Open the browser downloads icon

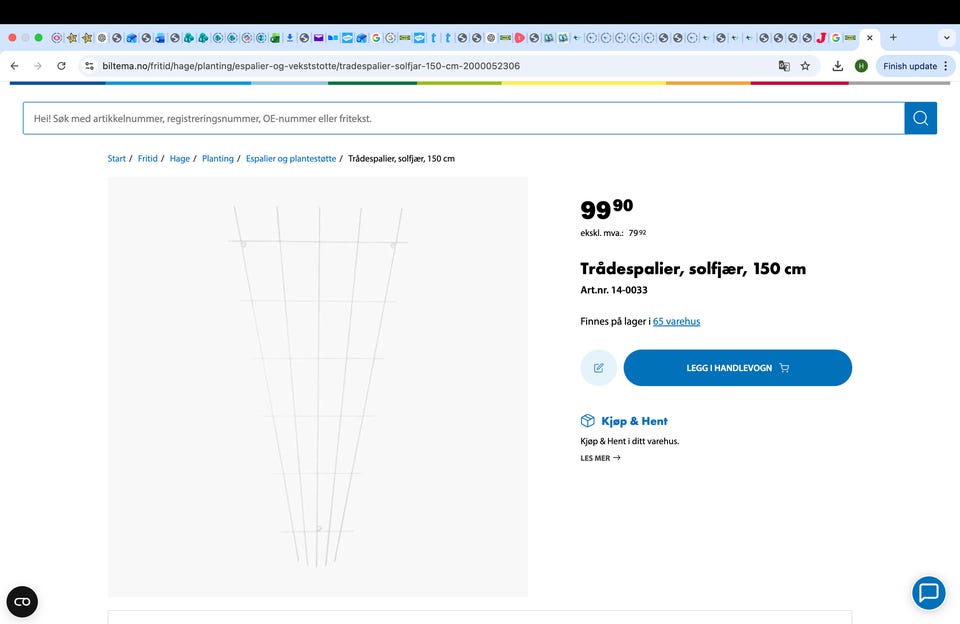pos(838,66)
